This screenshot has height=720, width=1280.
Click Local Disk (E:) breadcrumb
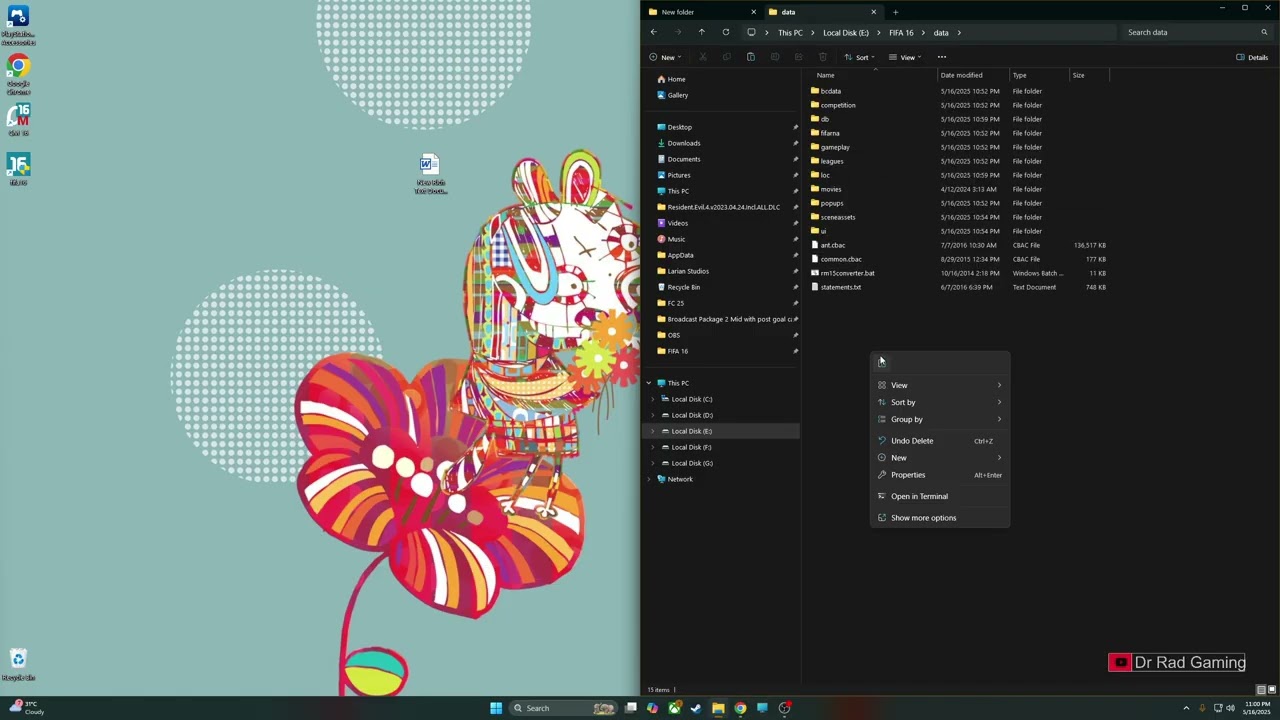tap(846, 33)
